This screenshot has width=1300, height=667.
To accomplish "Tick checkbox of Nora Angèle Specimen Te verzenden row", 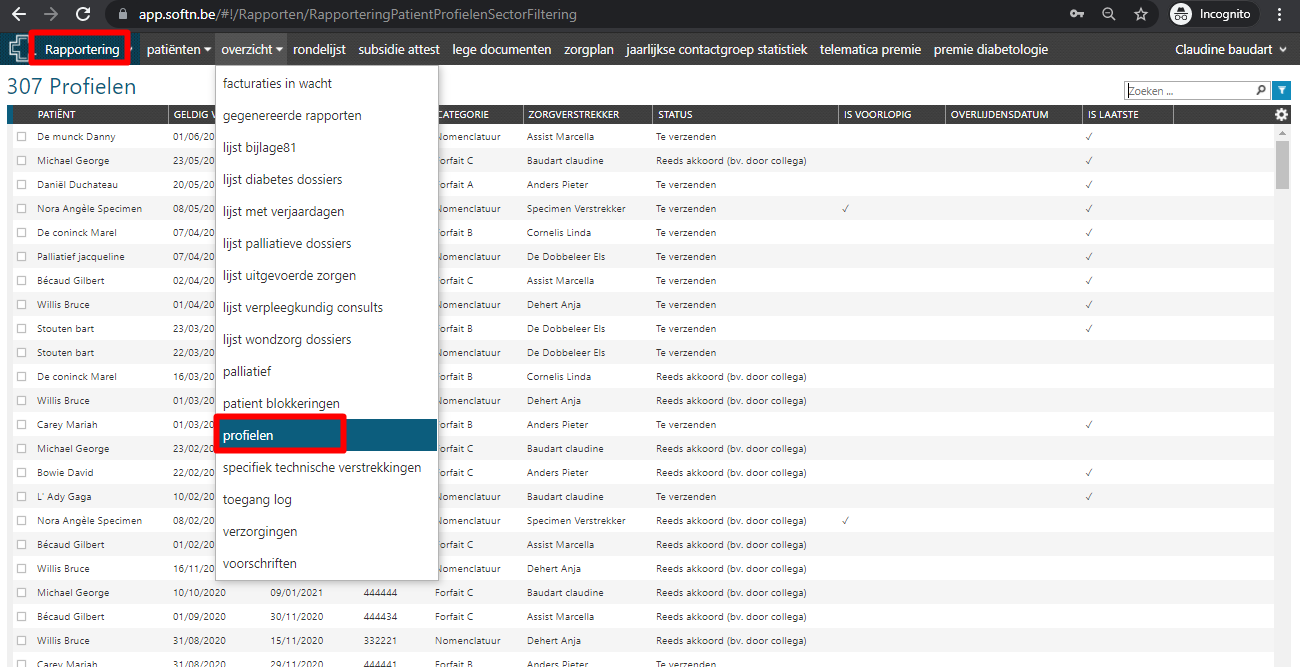I will pyautogui.click(x=21, y=209).
